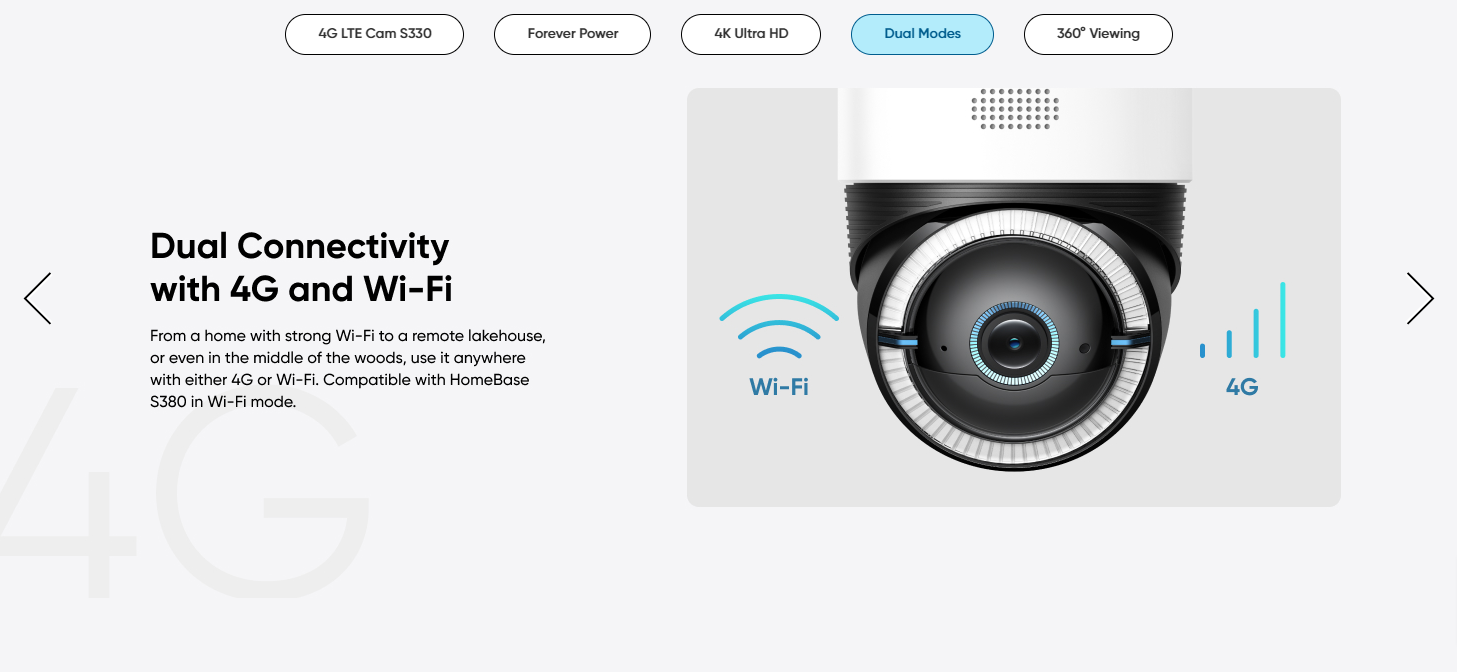Click the 4G signal bars icon
Image resolution: width=1457 pixels, height=672 pixels.
point(1243,320)
